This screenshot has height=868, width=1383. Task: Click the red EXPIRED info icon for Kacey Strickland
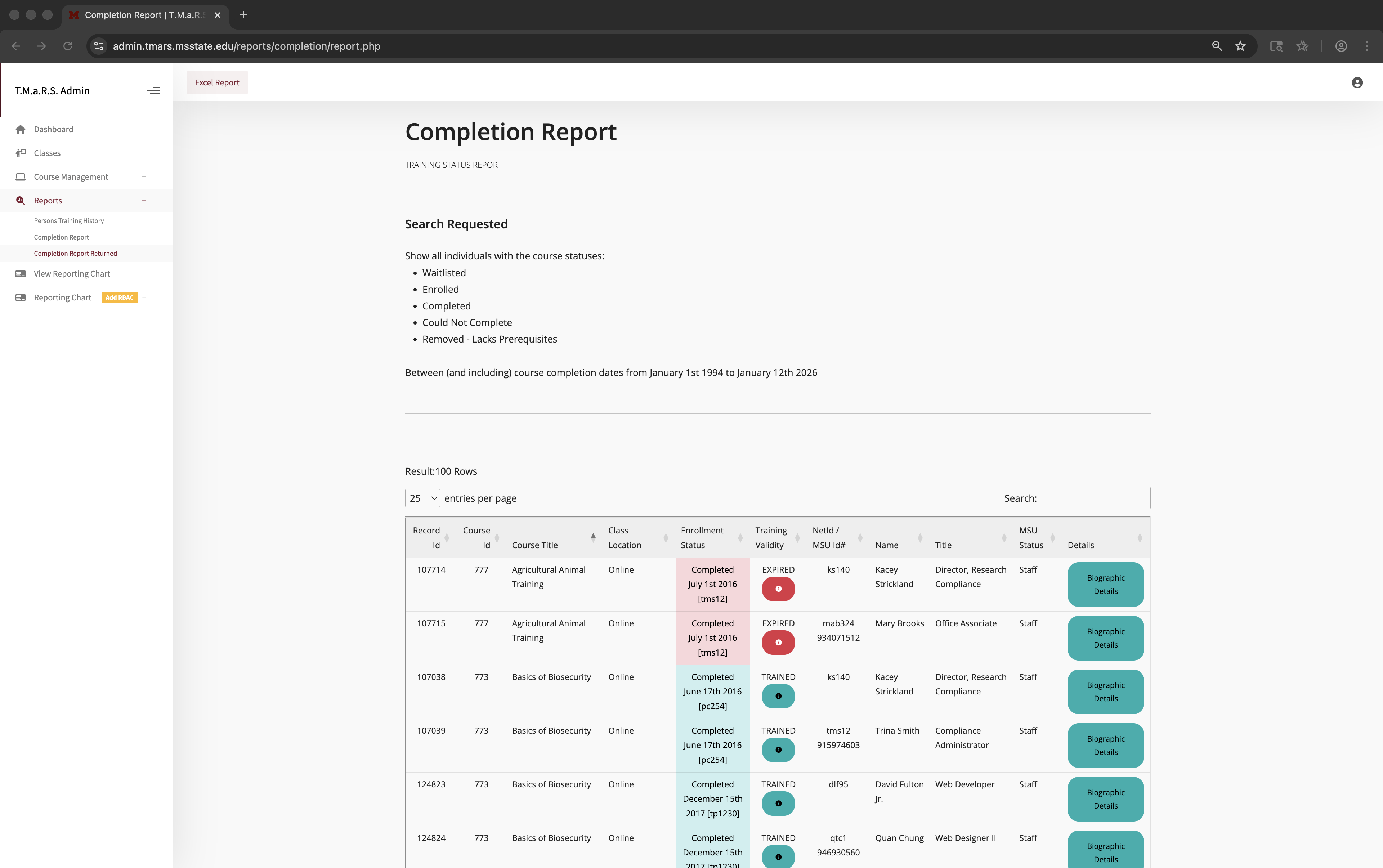tap(778, 589)
